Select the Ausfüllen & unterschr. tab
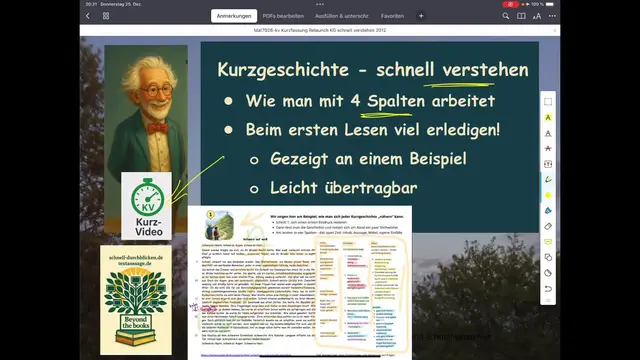 [342, 16]
